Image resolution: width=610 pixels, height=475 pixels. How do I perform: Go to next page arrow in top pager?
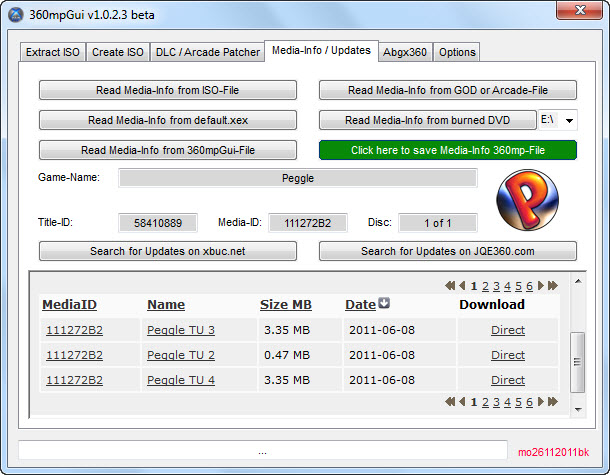point(541,286)
